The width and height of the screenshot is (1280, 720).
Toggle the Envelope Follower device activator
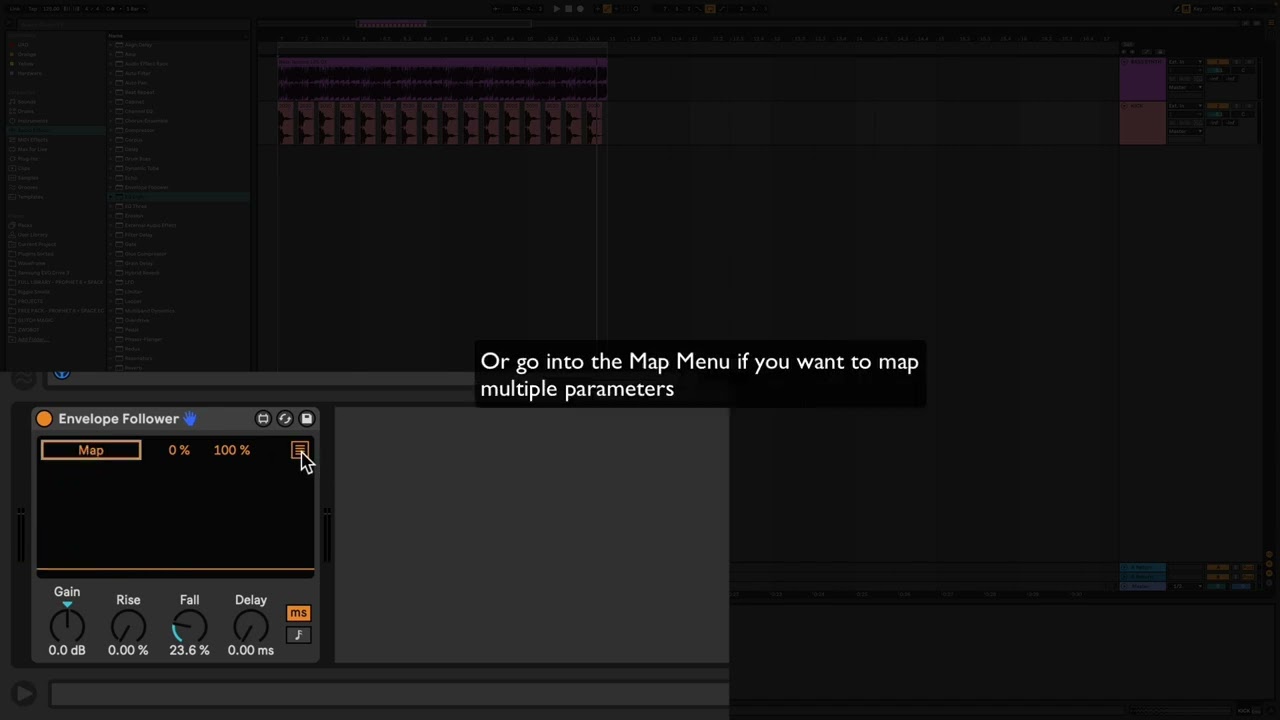[x=44, y=419]
